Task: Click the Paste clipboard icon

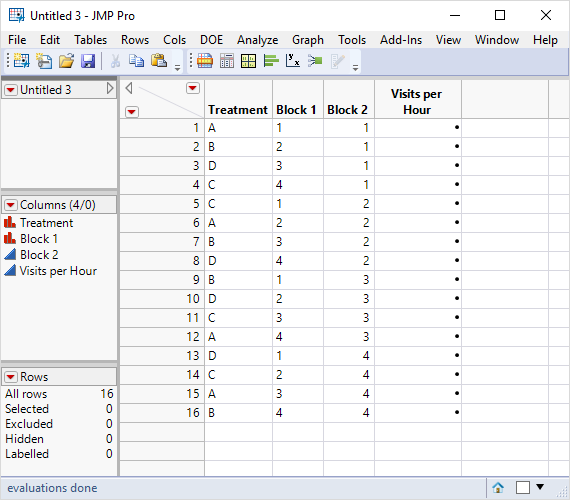Action: (x=159, y=61)
